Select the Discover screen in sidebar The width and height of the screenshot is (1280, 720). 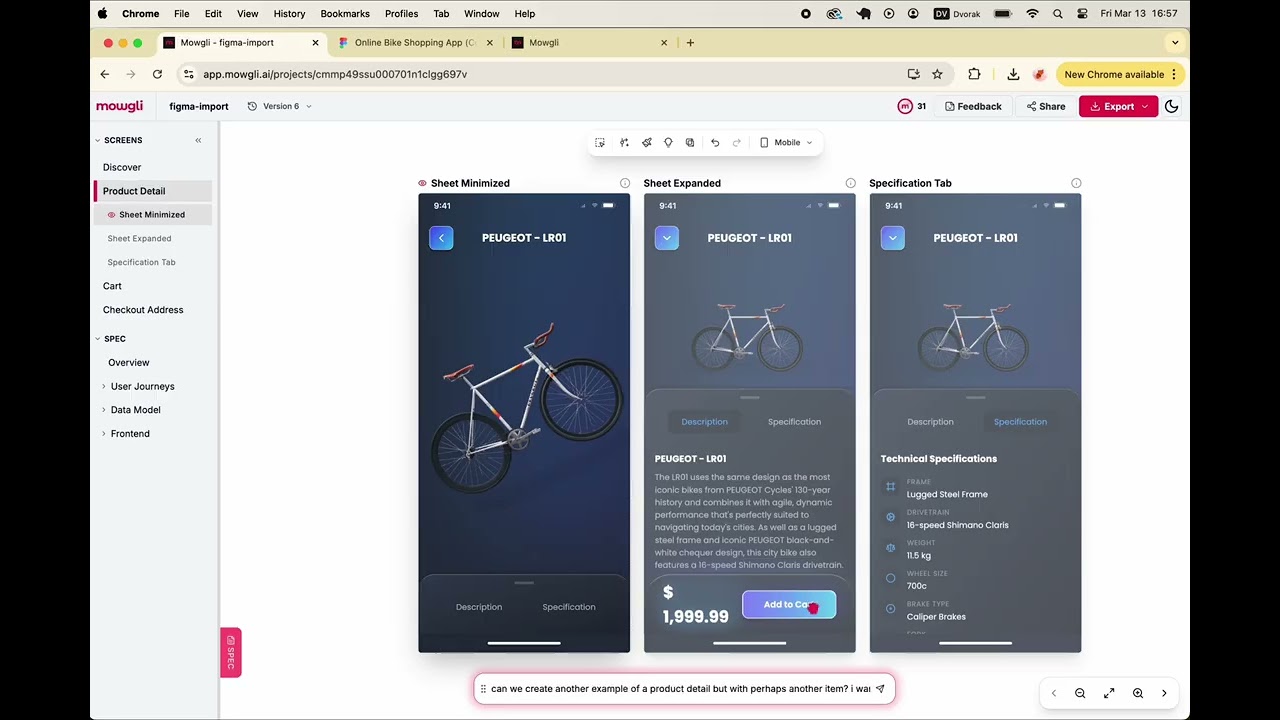[122, 167]
